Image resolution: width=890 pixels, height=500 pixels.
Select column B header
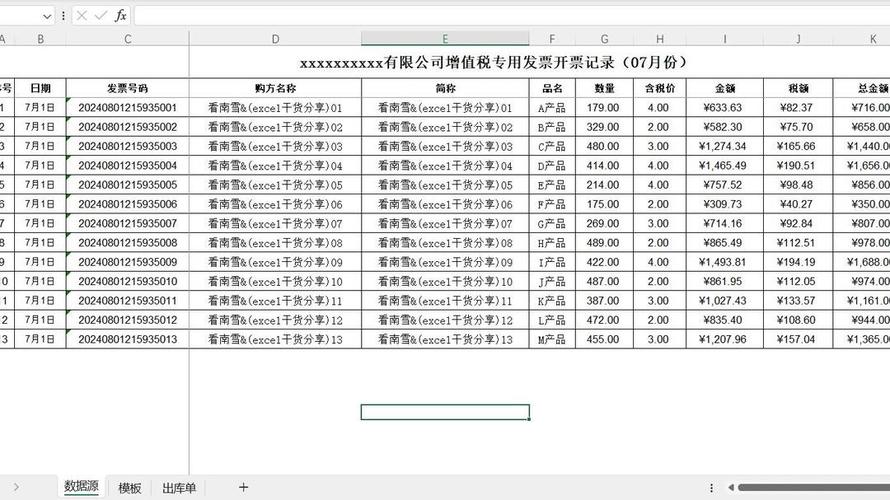[x=40, y=39]
